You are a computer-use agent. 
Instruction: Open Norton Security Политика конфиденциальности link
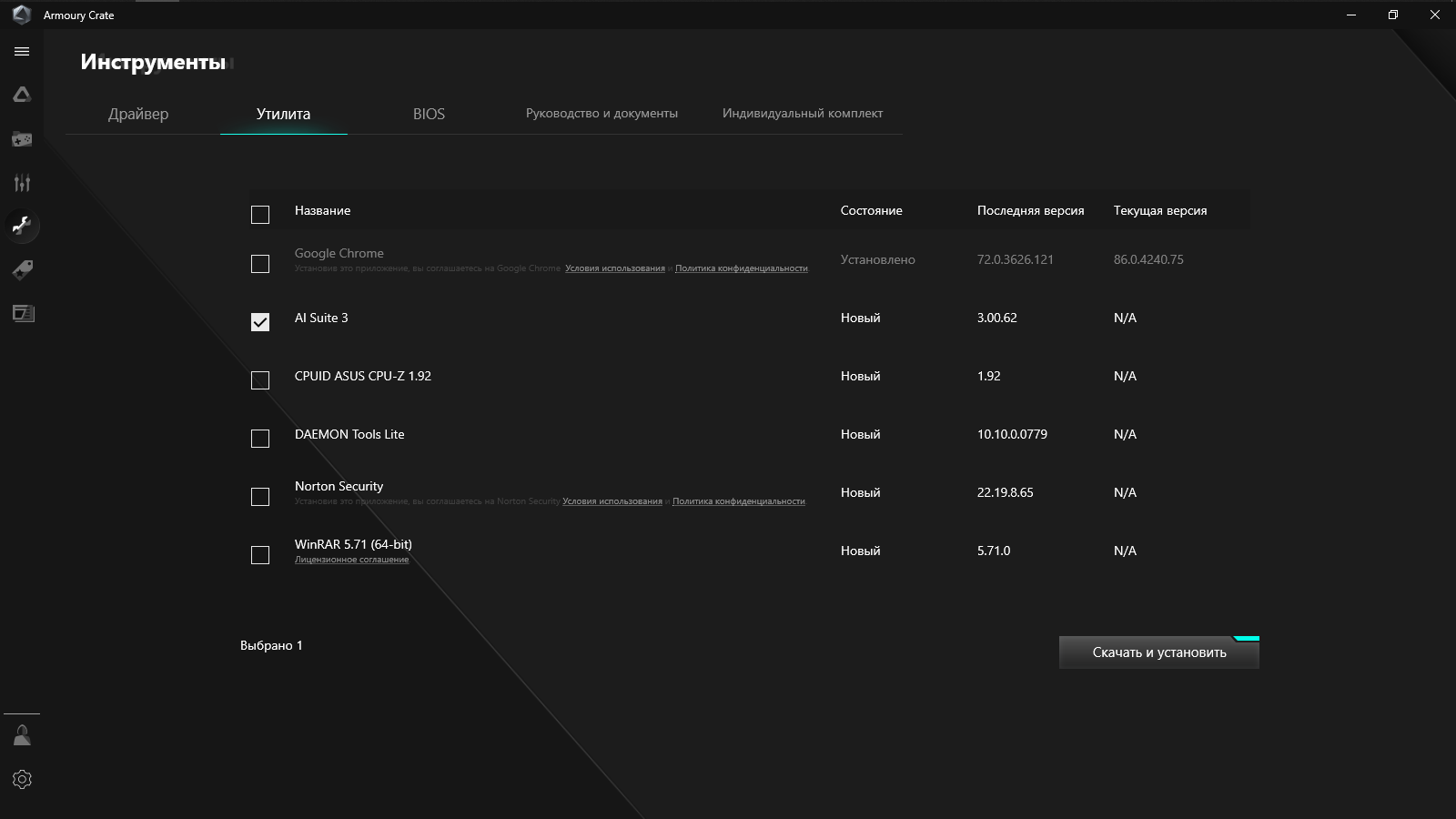[x=738, y=501]
